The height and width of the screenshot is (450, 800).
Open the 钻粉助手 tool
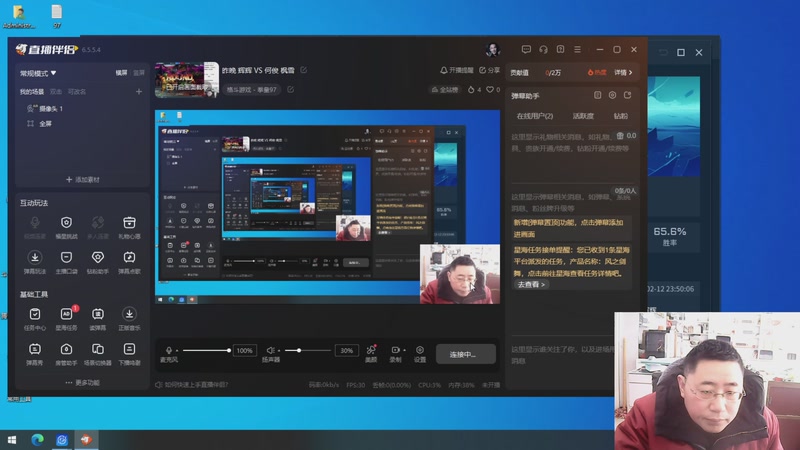pos(97,262)
